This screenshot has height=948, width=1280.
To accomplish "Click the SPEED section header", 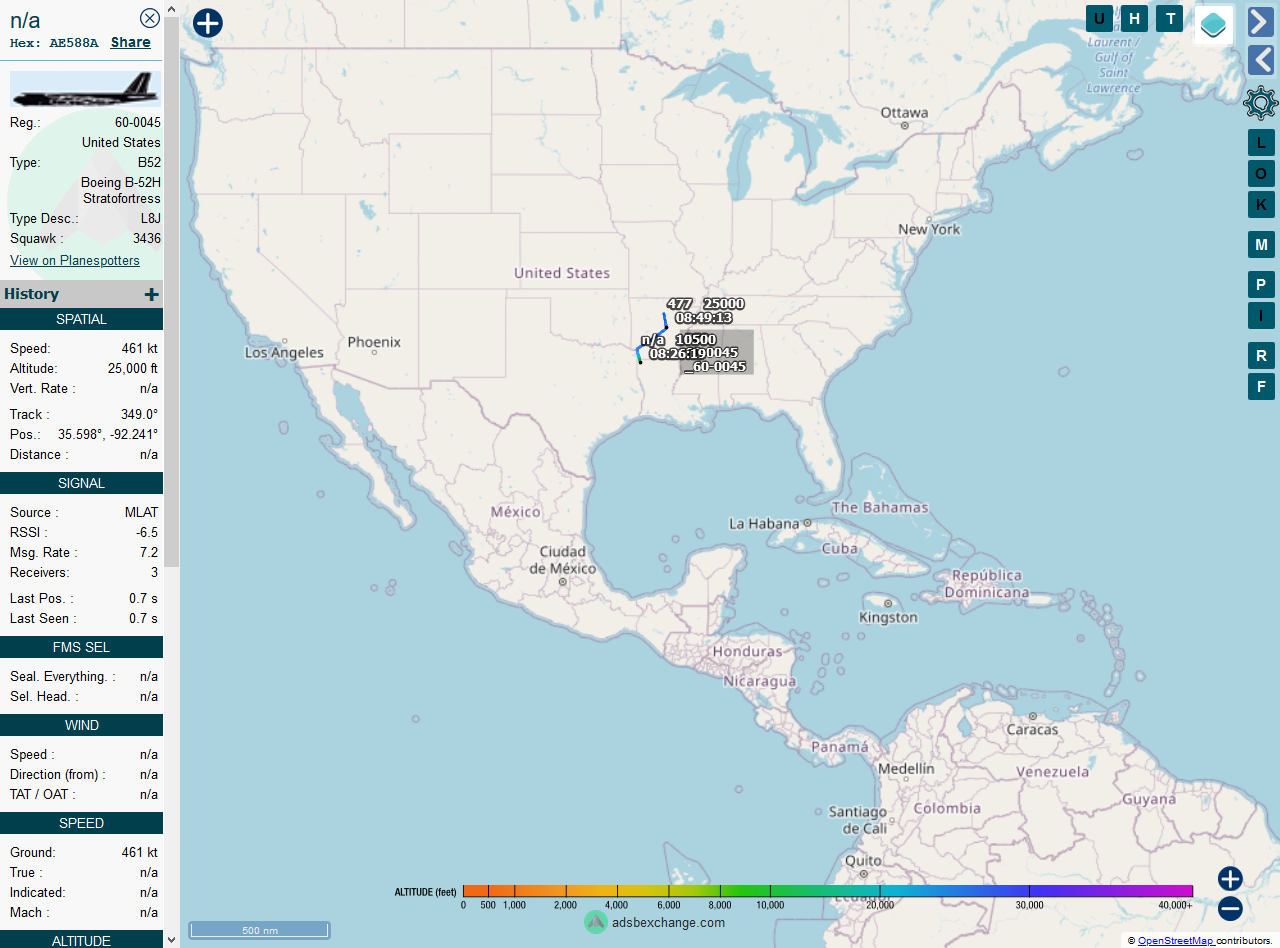I will pos(81,823).
